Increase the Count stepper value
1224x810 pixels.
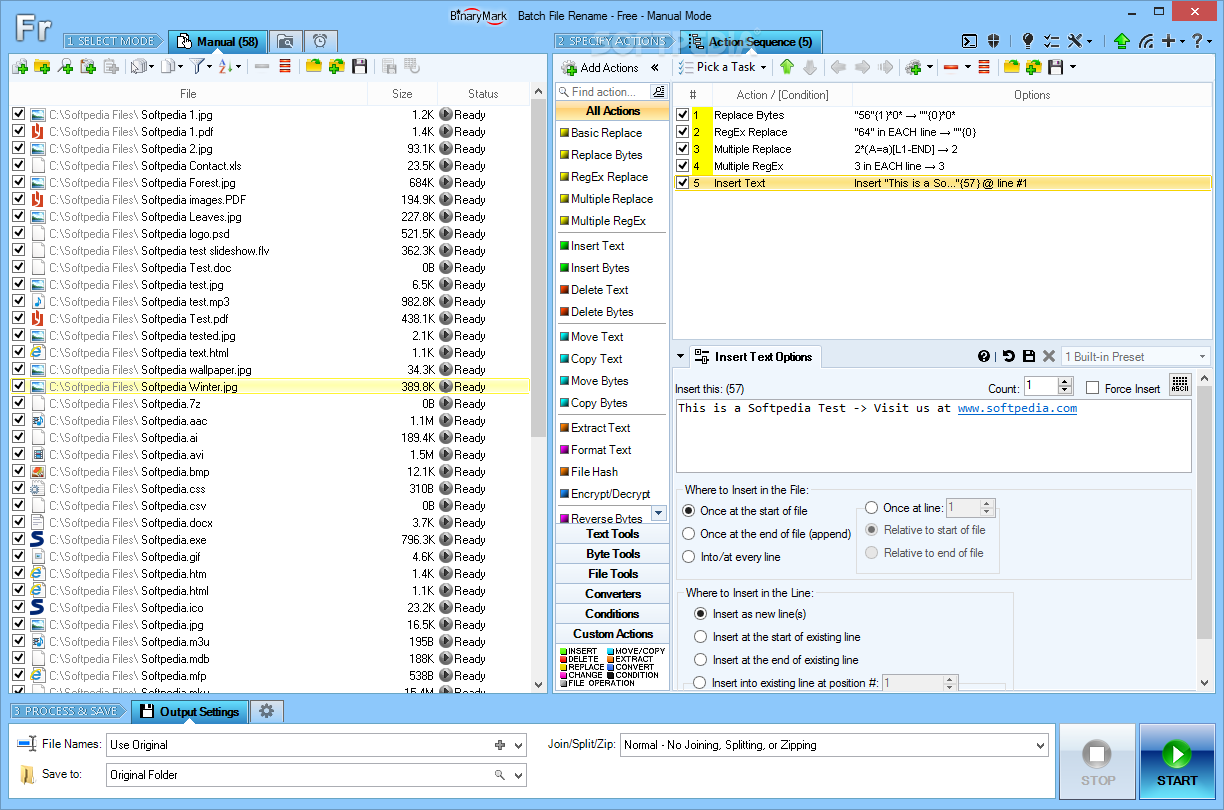tap(1064, 382)
